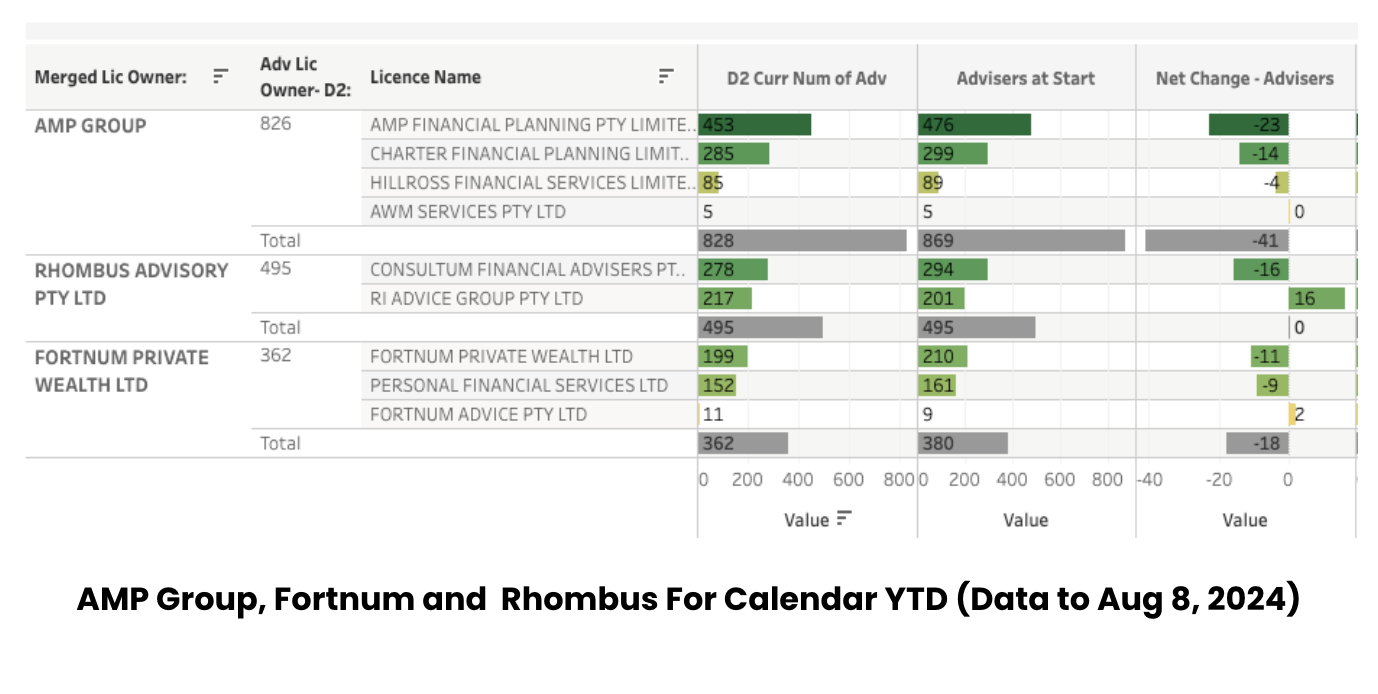1378x694 pixels.
Task: Select FORTNUM ADVICE PTY LTD licence name
Action: tap(478, 414)
